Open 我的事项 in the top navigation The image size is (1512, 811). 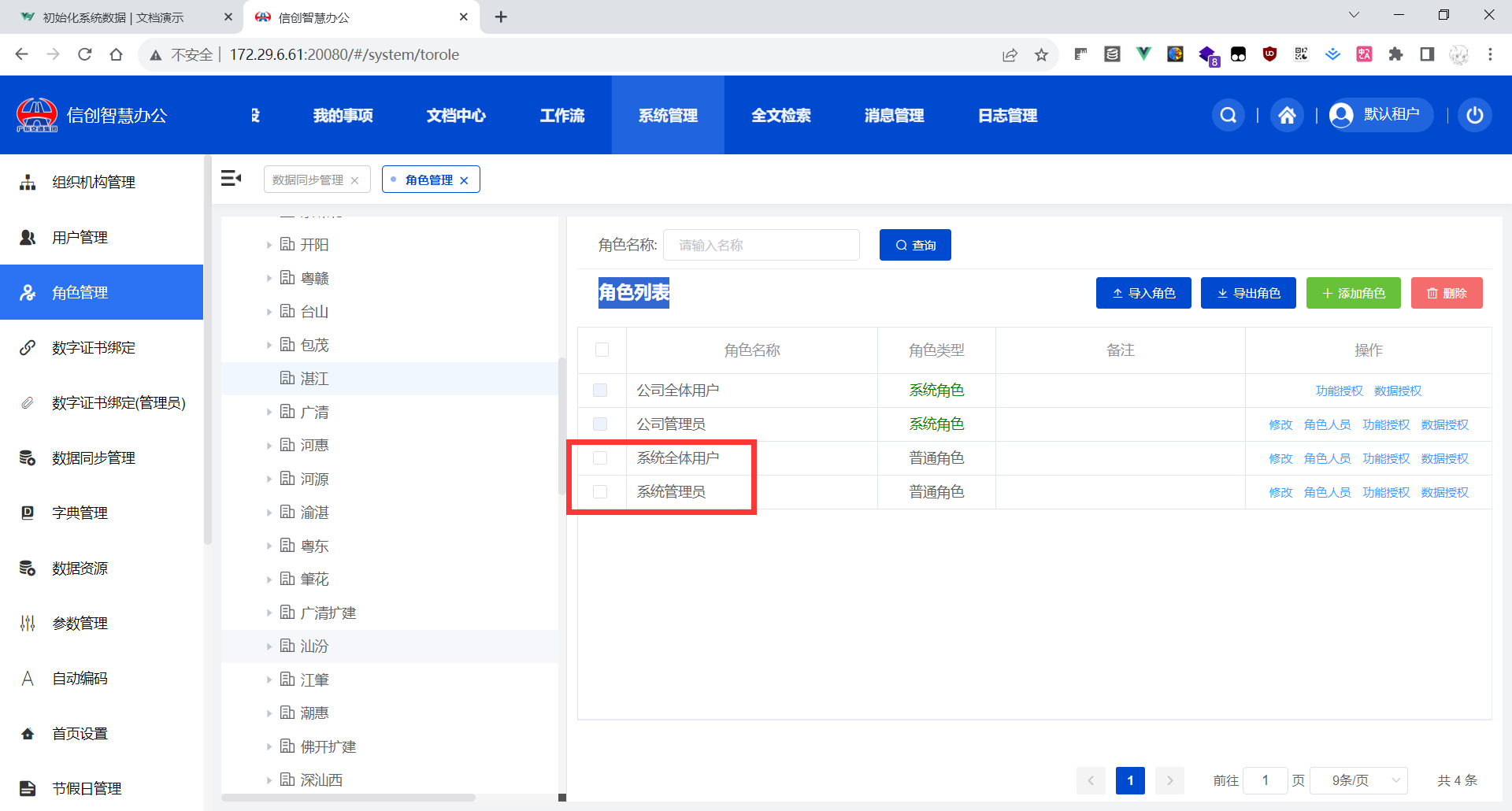[x=343, y=116]
